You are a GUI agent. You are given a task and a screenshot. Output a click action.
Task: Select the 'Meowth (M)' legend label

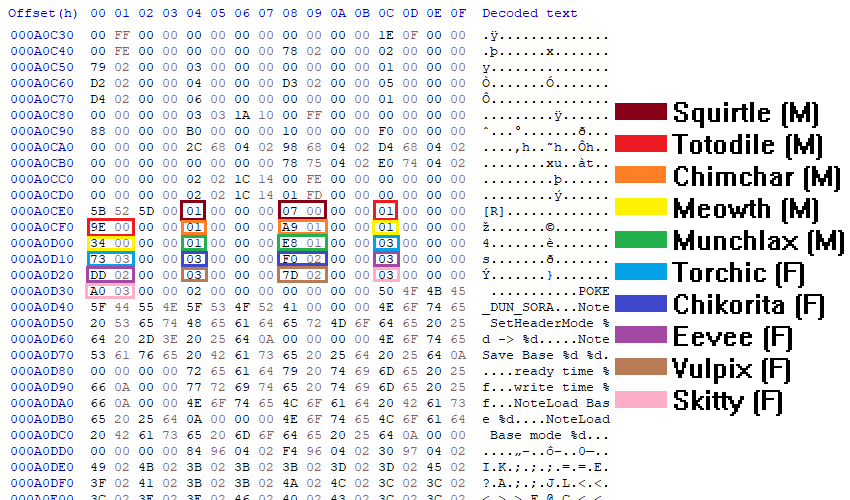745,209
